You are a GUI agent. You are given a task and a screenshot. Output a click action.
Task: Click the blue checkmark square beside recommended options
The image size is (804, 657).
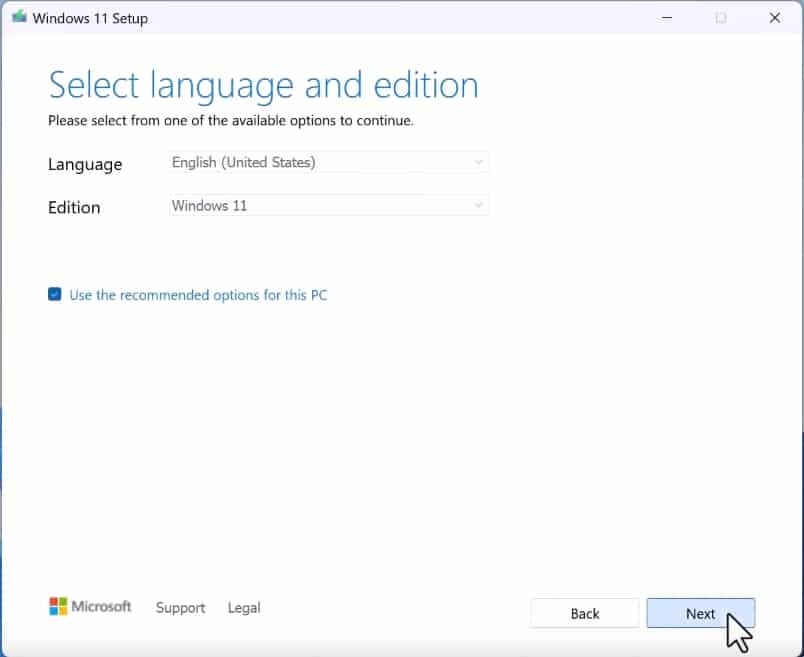[55, 295]
